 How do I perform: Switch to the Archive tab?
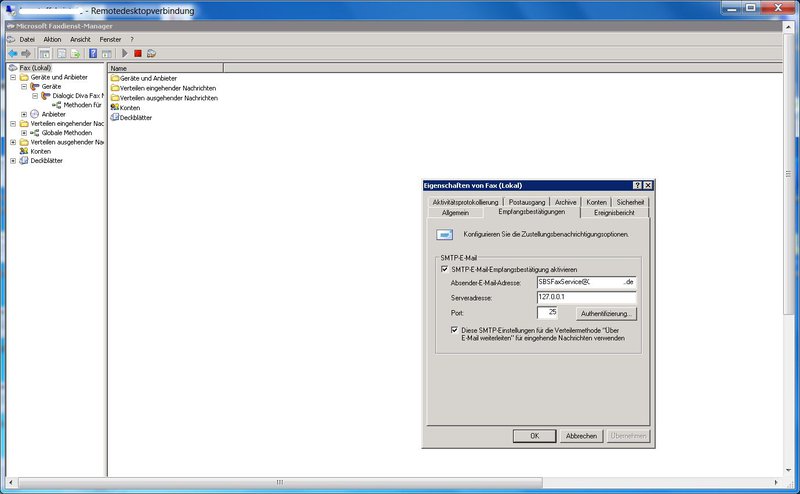(565, 202)
